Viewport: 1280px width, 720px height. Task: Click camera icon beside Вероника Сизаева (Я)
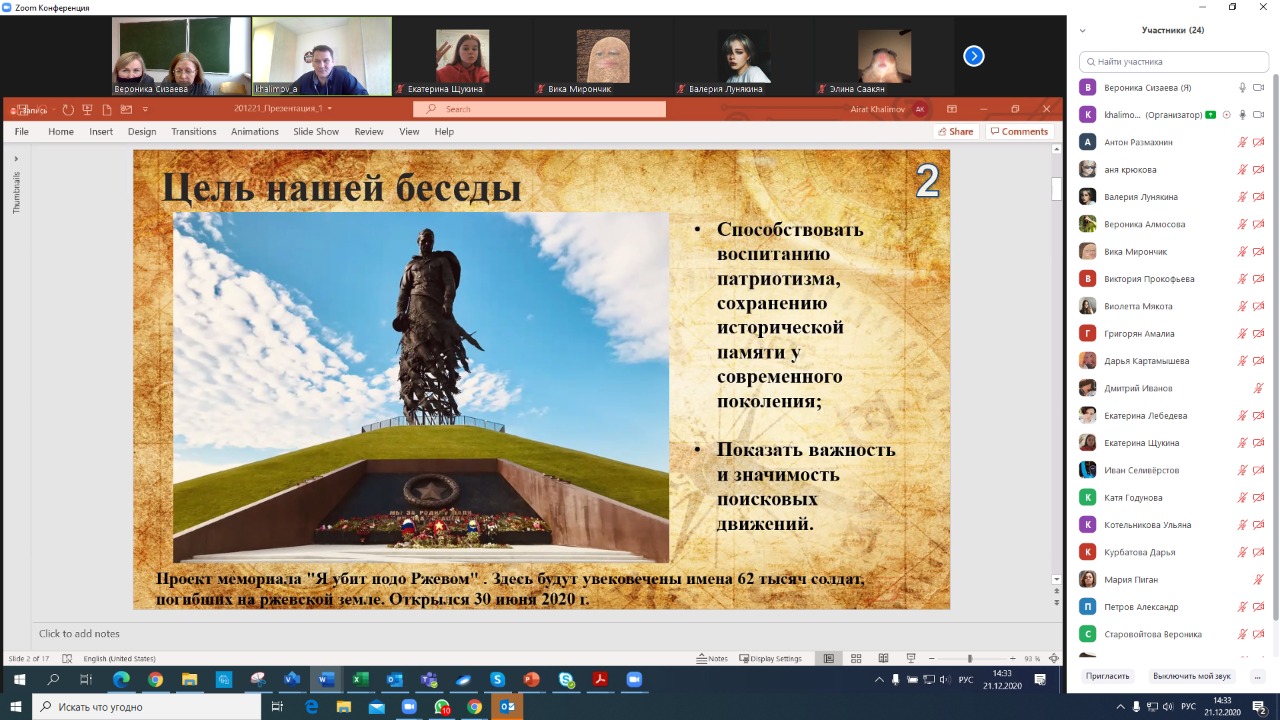click(x=1259, y=88)
